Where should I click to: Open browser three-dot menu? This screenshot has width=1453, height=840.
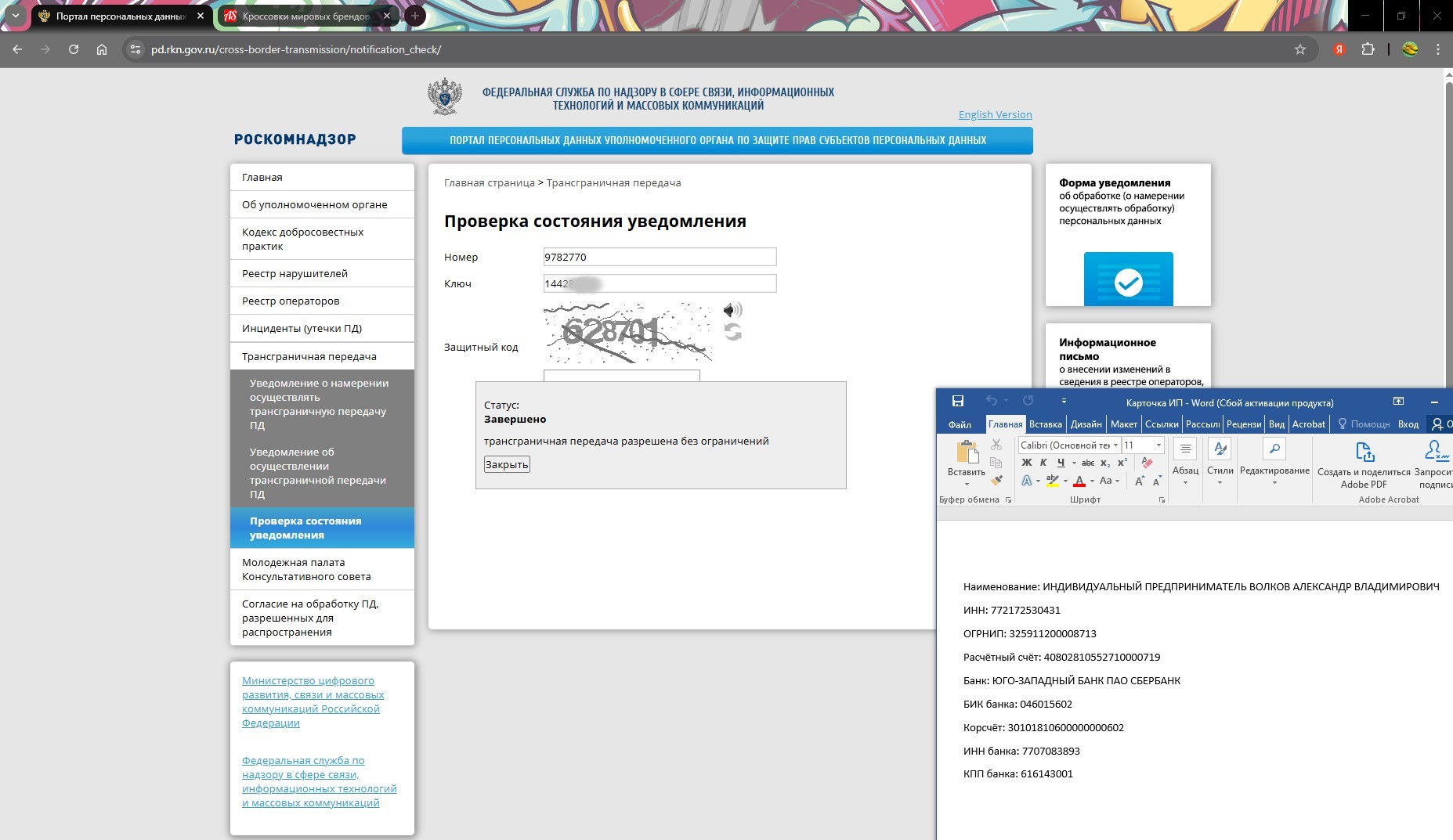pyautogui.click(x=1438, y=49)
